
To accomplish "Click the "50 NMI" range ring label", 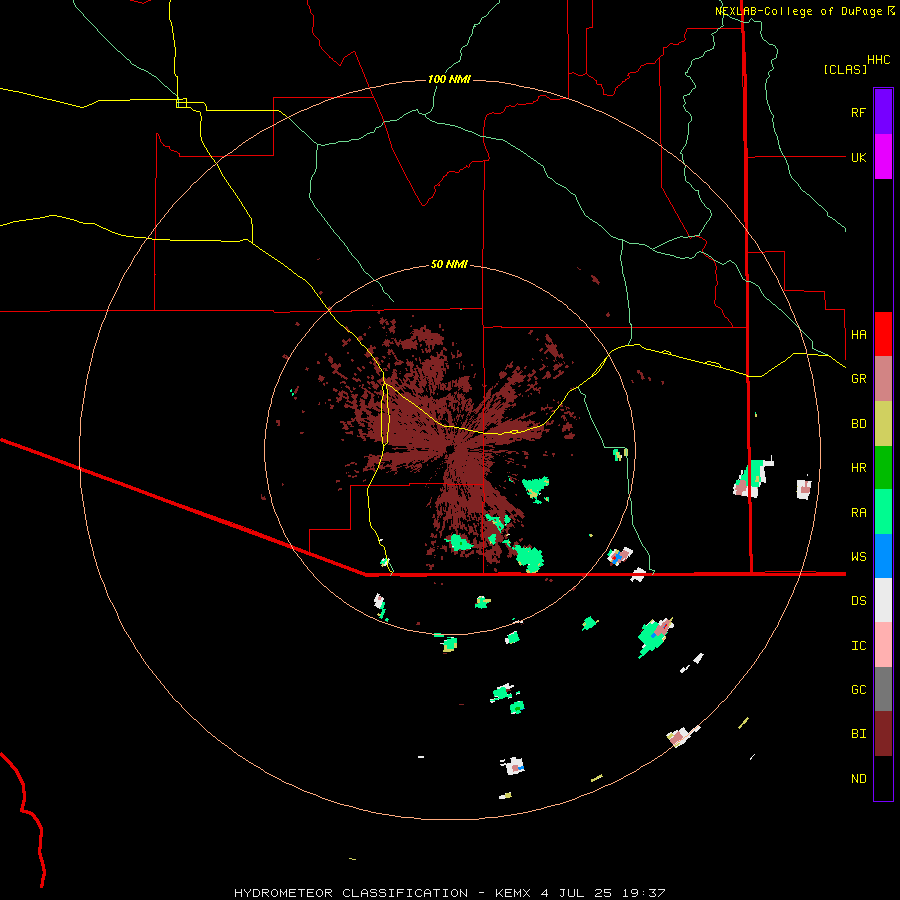I will (x=449, y=264).
